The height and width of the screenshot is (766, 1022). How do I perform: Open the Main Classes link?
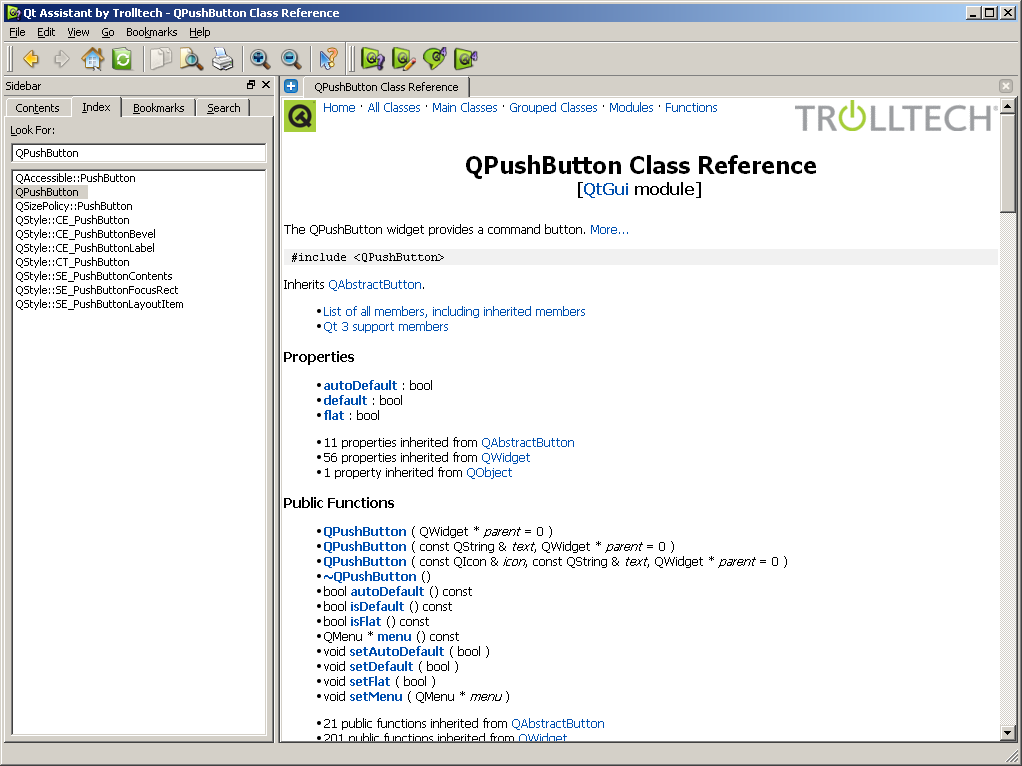point(465,108)
